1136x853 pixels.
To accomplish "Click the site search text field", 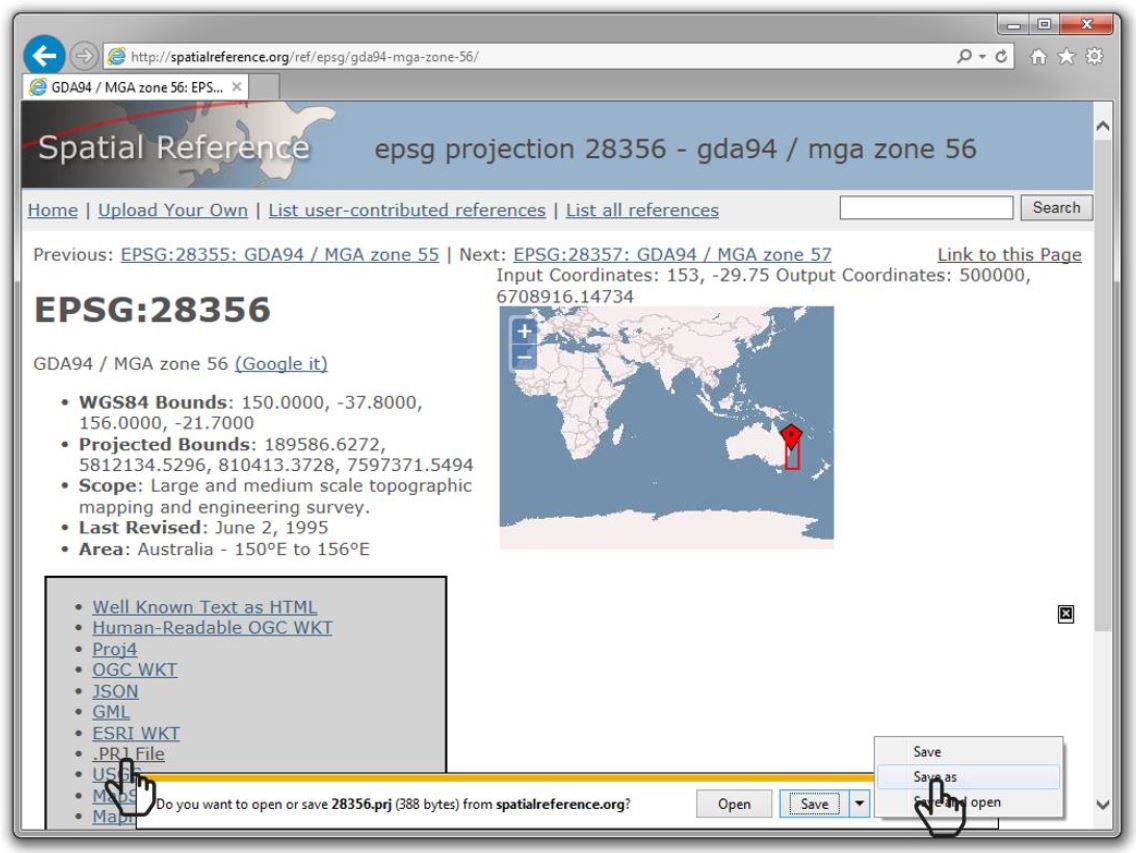I will tap(926, 207).
